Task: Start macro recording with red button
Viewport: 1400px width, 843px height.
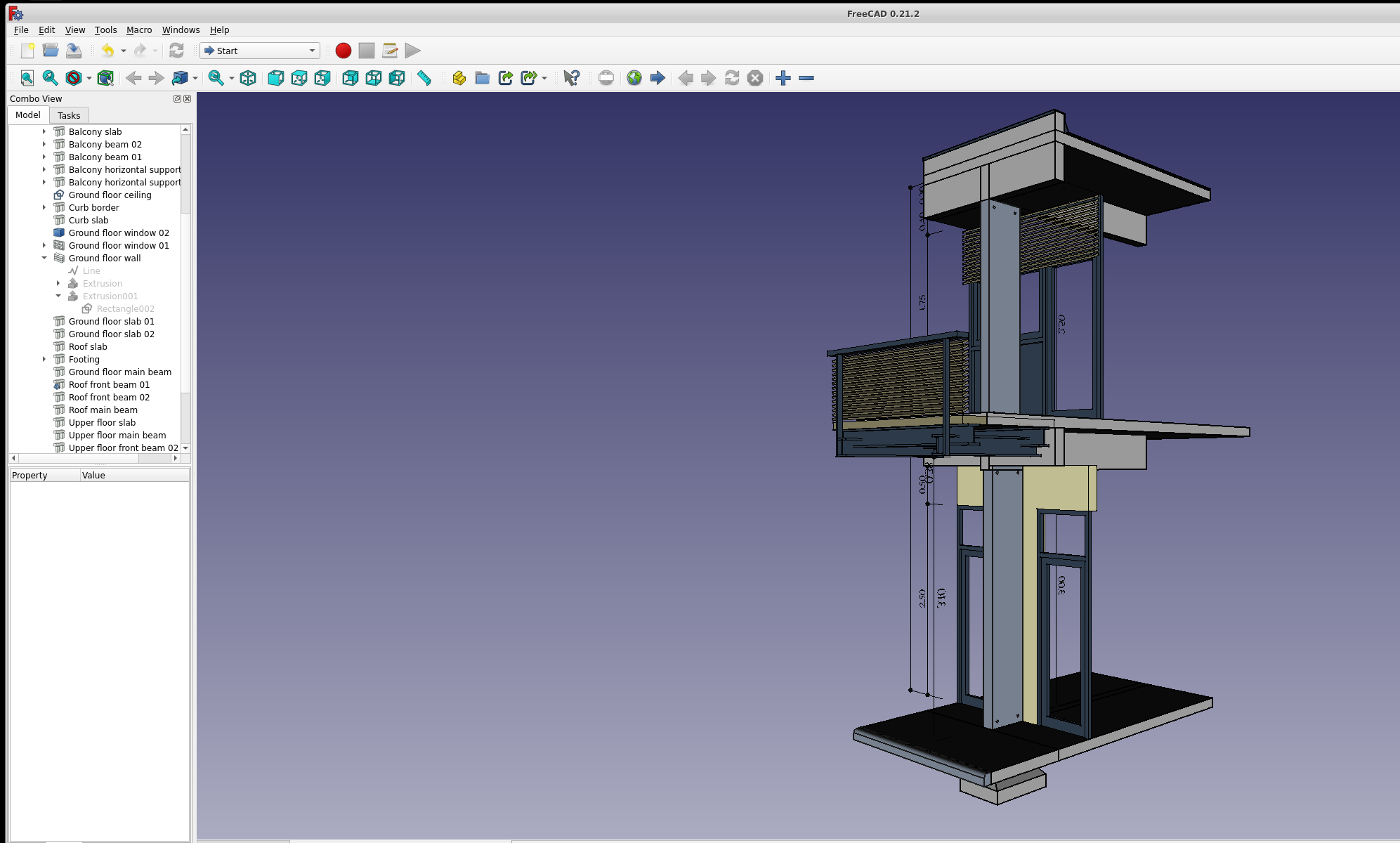Action: tap(344, 51)
